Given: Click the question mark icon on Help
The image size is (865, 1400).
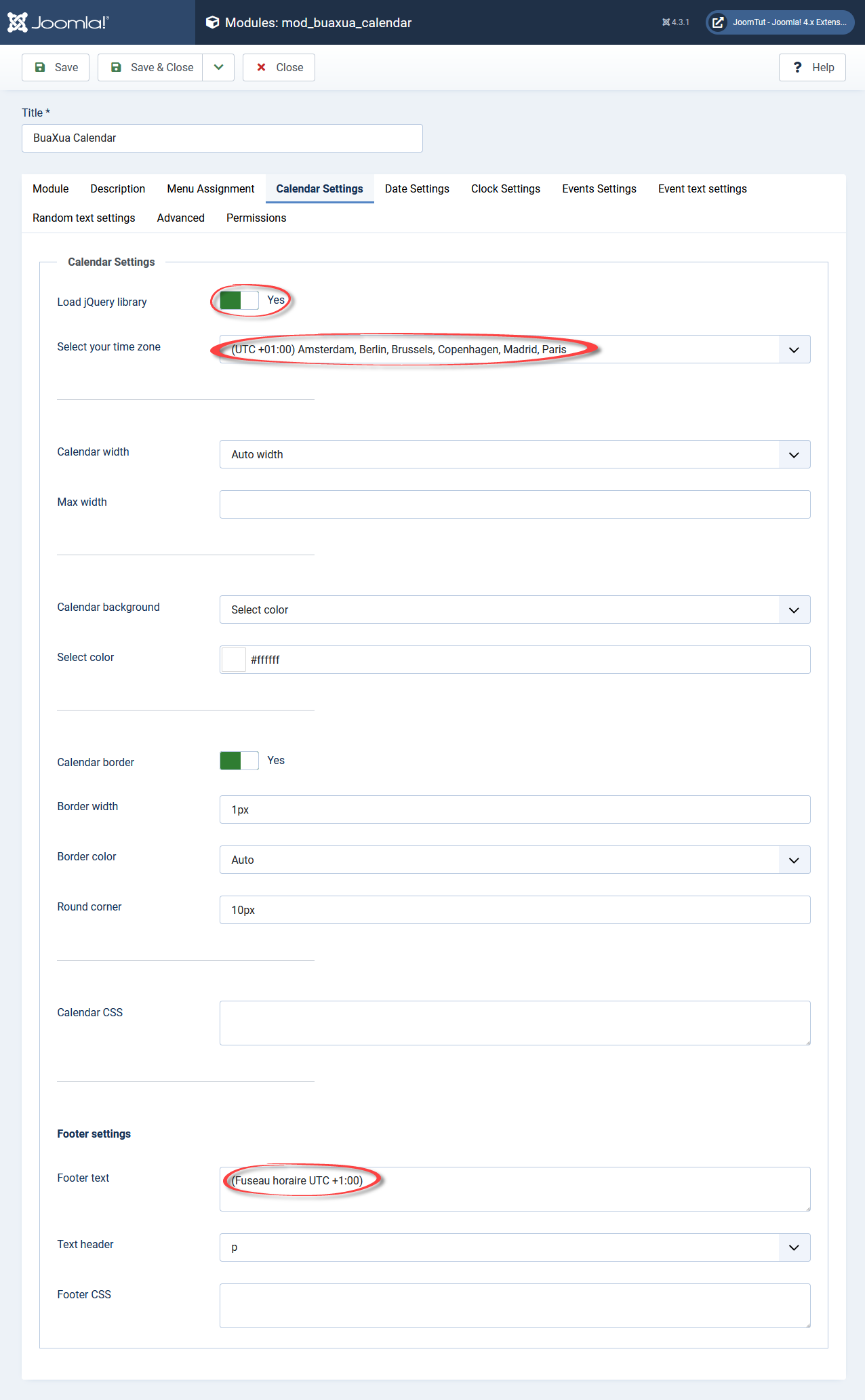Looking at the screenshot, I should click(797, 67).
